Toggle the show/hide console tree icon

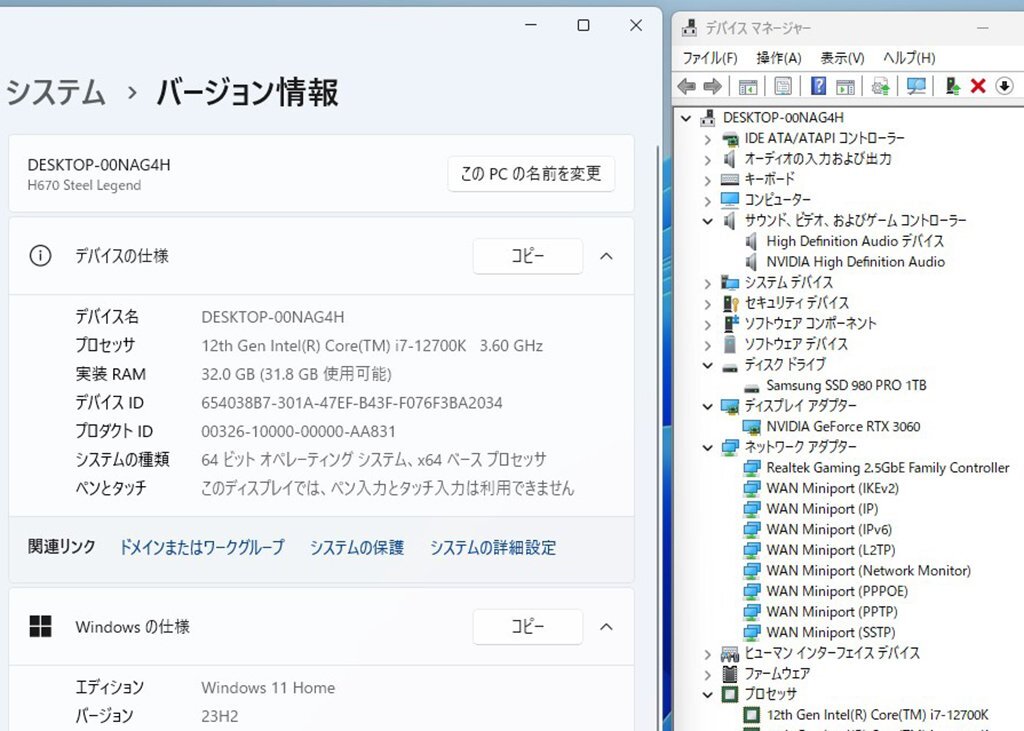[x=748, y=86]
